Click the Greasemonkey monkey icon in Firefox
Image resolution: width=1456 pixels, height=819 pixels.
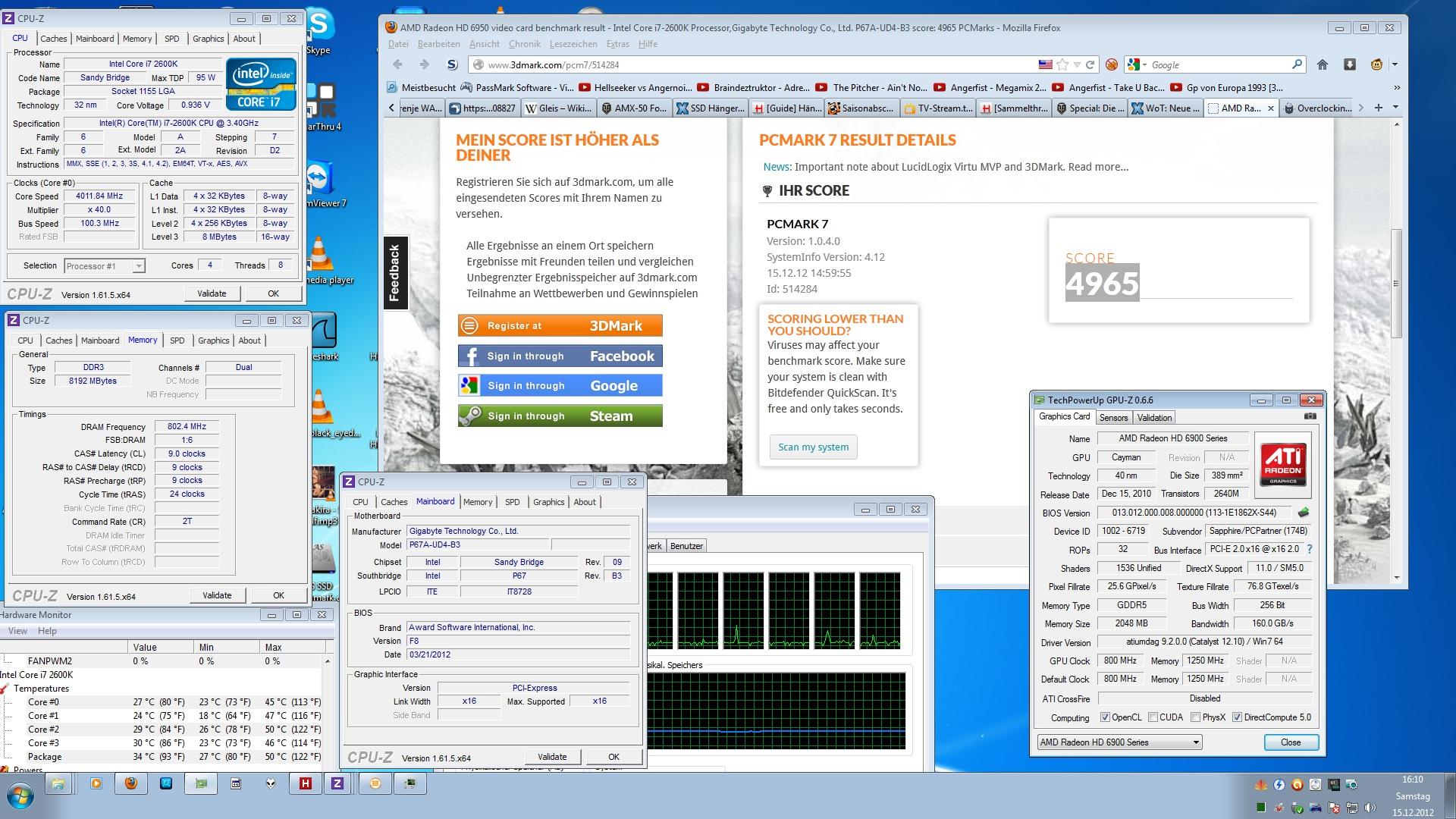point(1377,65)
